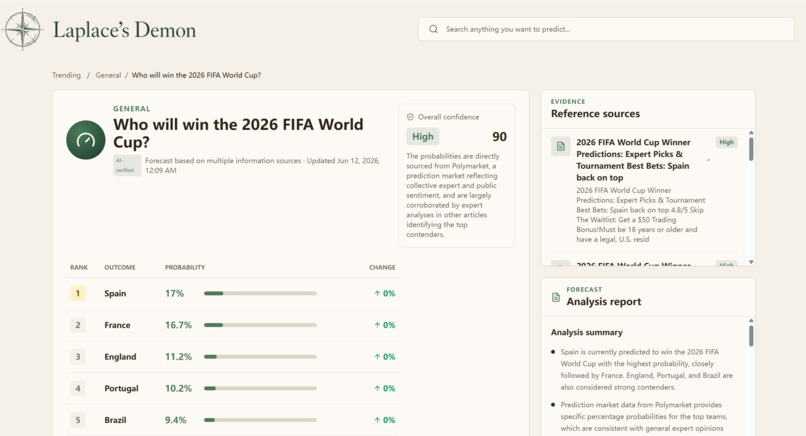Click the Laplace's Demon site title

click(124, 30)
